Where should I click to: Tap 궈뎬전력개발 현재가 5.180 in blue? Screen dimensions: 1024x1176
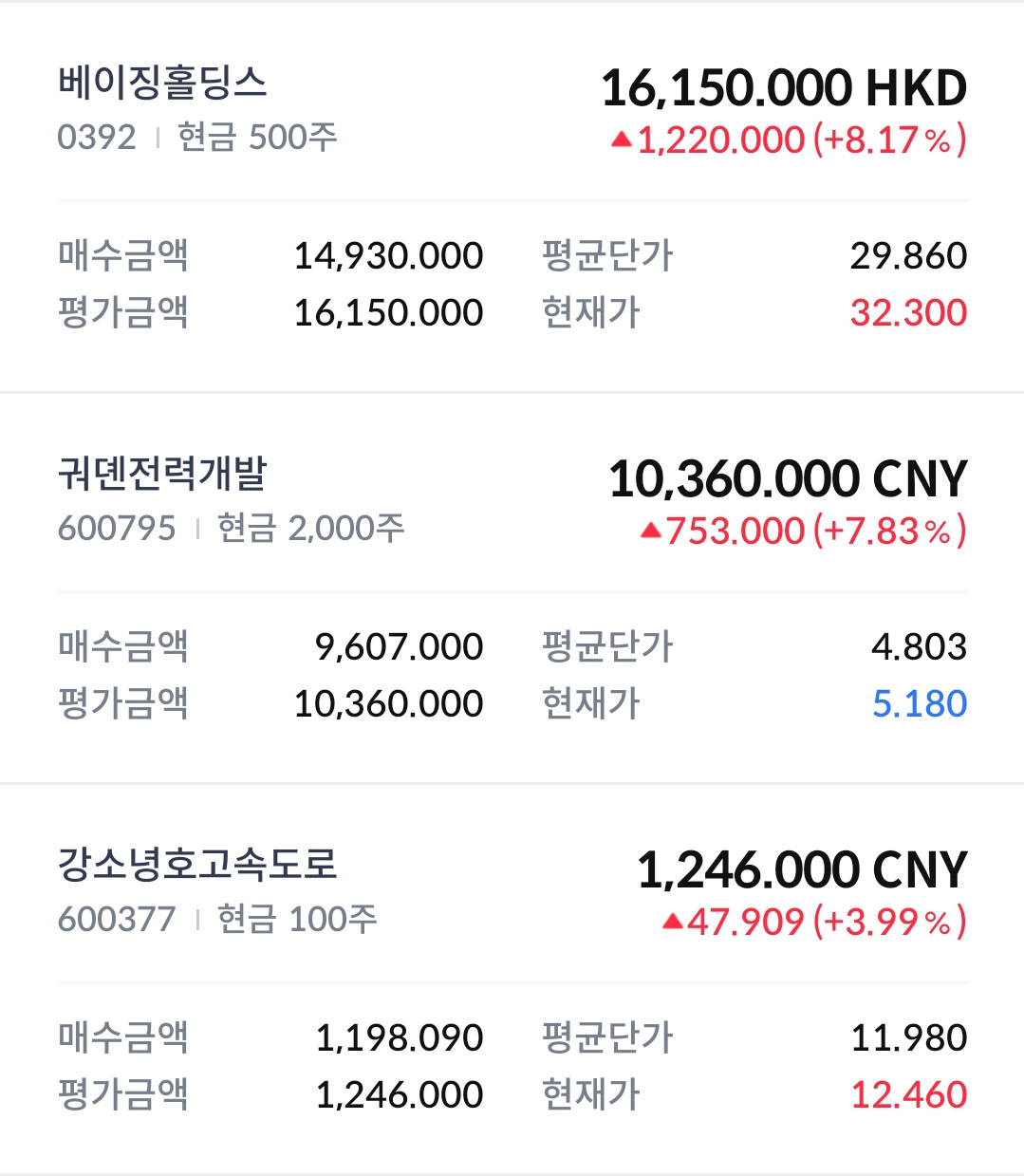coord(919,704)
